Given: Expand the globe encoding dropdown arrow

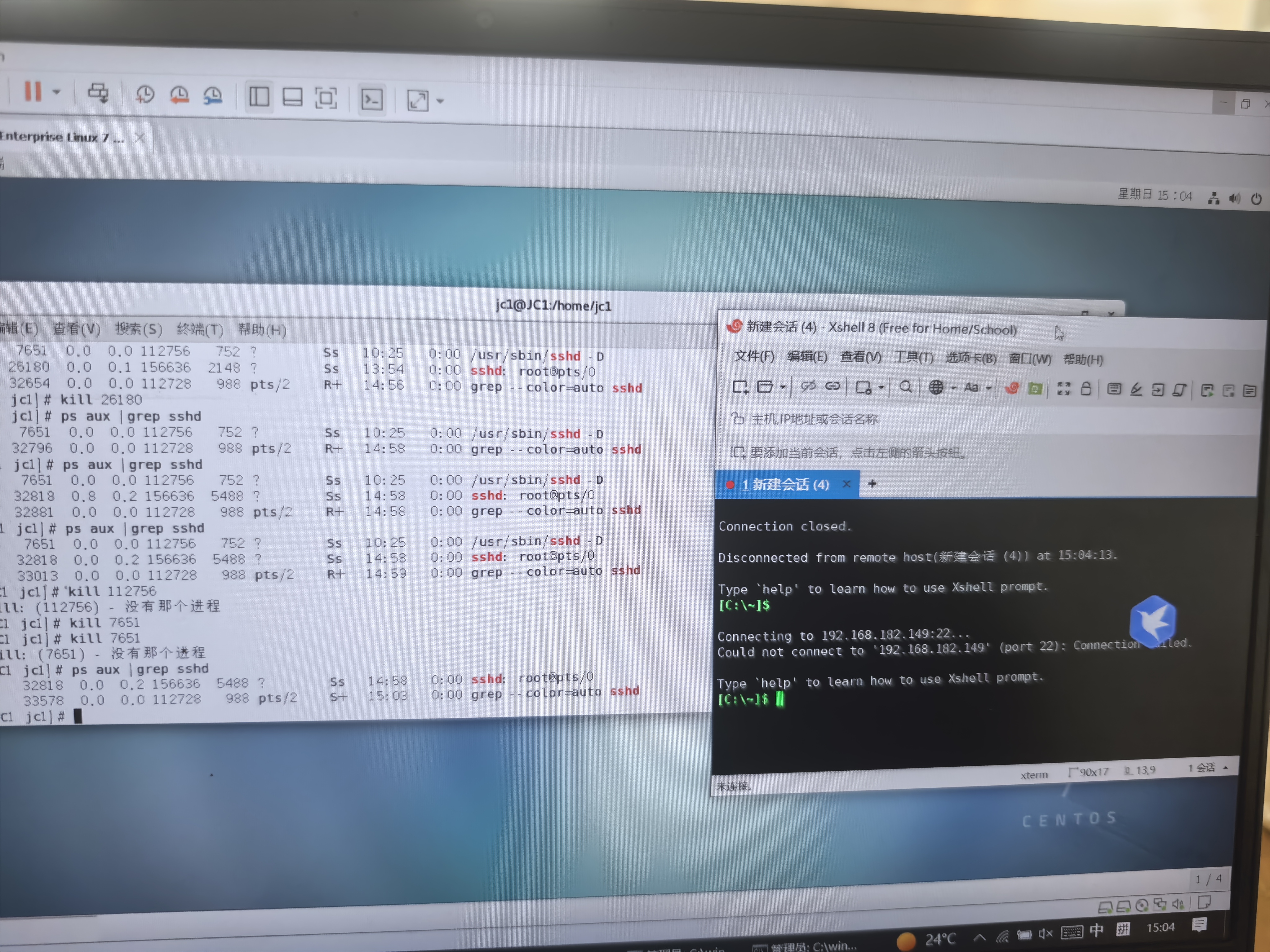Looking at the screenshot, I should coord(953,389).
